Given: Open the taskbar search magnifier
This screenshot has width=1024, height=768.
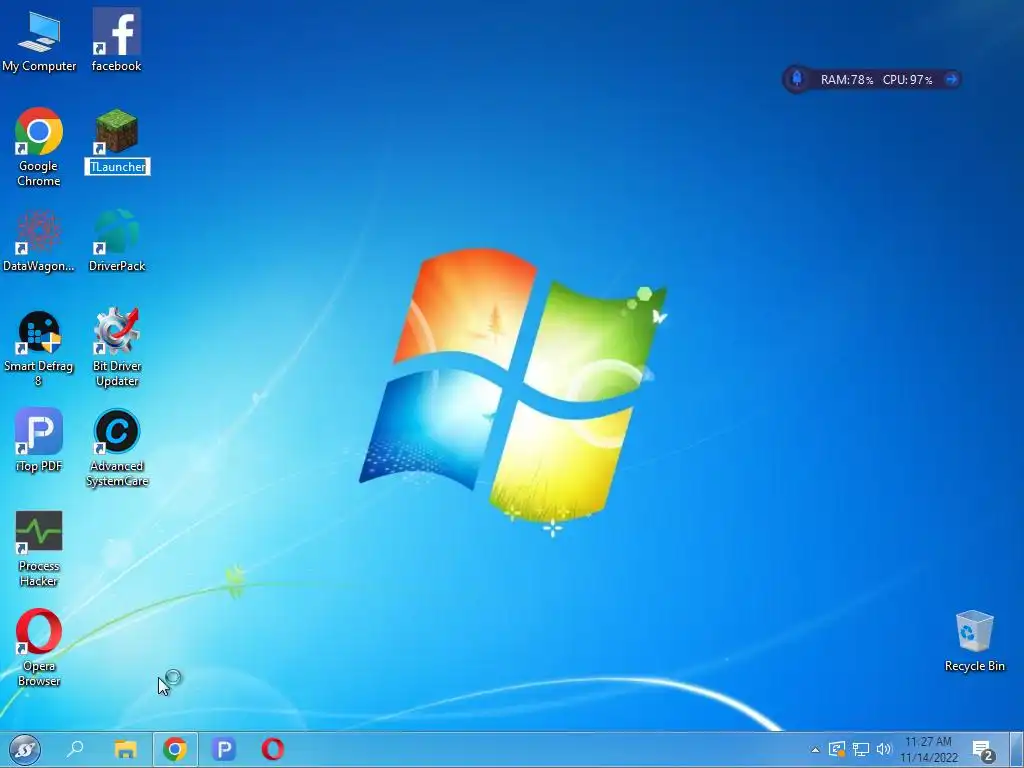Looking at the screenshot, I should coord(75,748).
